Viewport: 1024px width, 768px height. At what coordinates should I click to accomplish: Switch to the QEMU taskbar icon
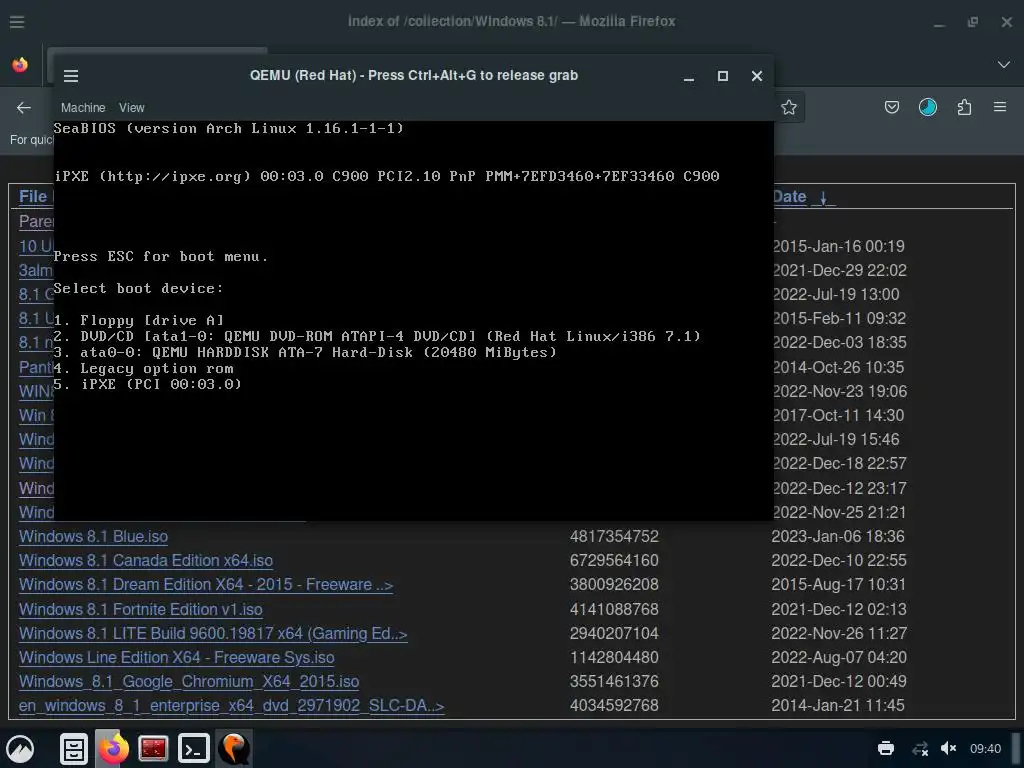234,749
